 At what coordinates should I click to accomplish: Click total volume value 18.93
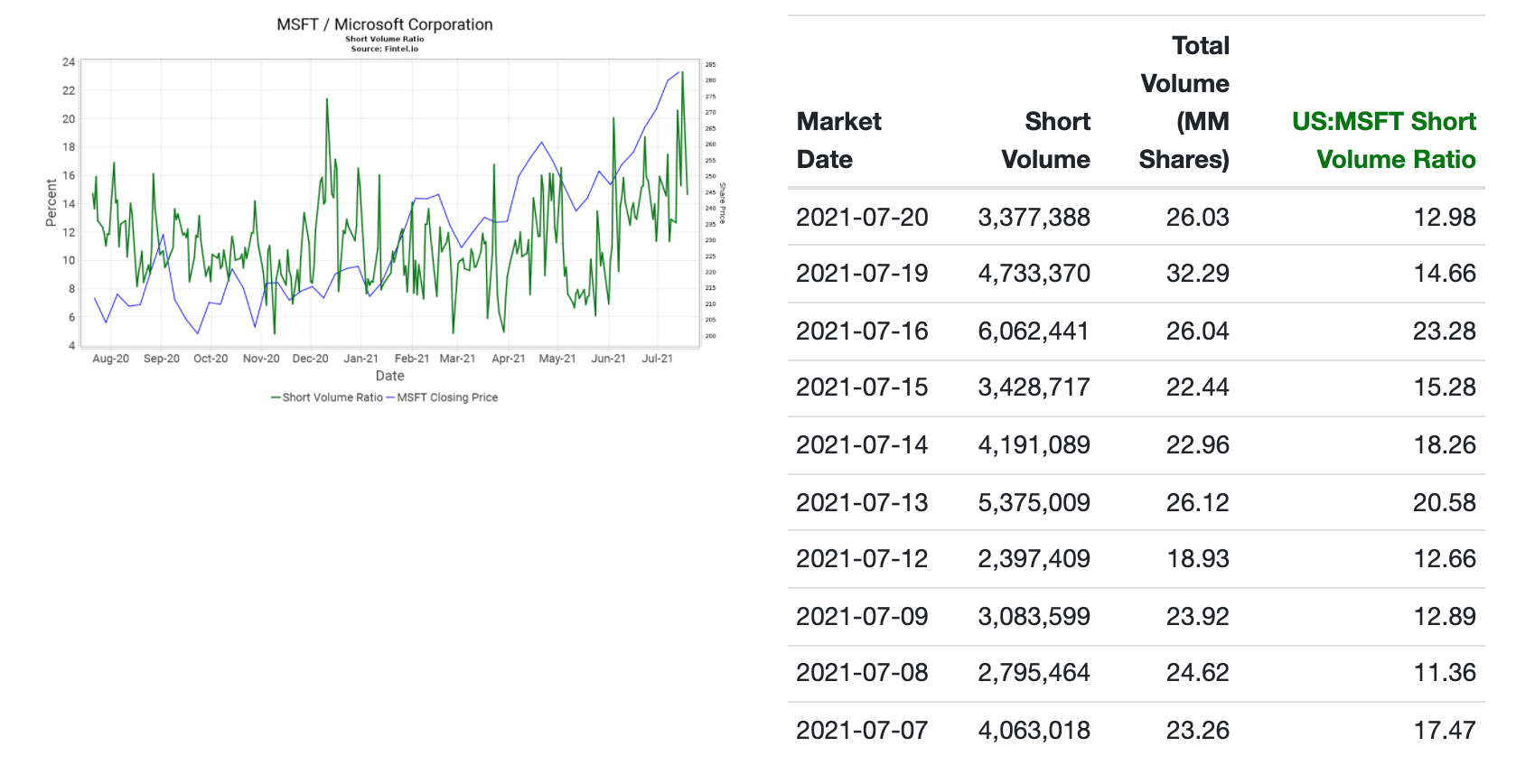tap(1198, 558)
